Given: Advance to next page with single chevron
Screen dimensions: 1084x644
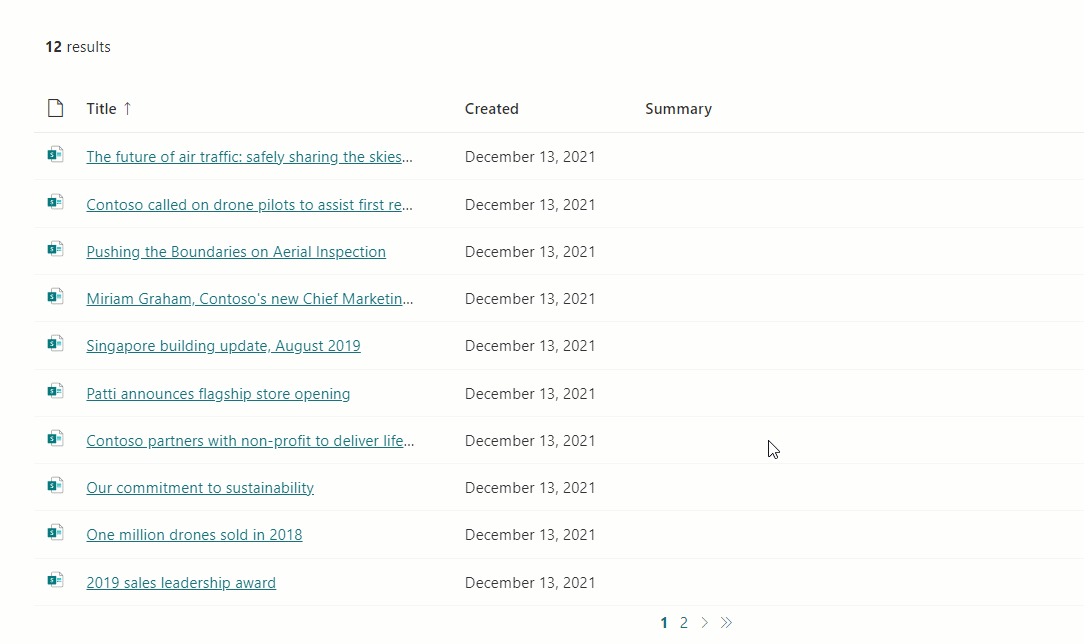Looking at the screenshot, I should 704,623.
